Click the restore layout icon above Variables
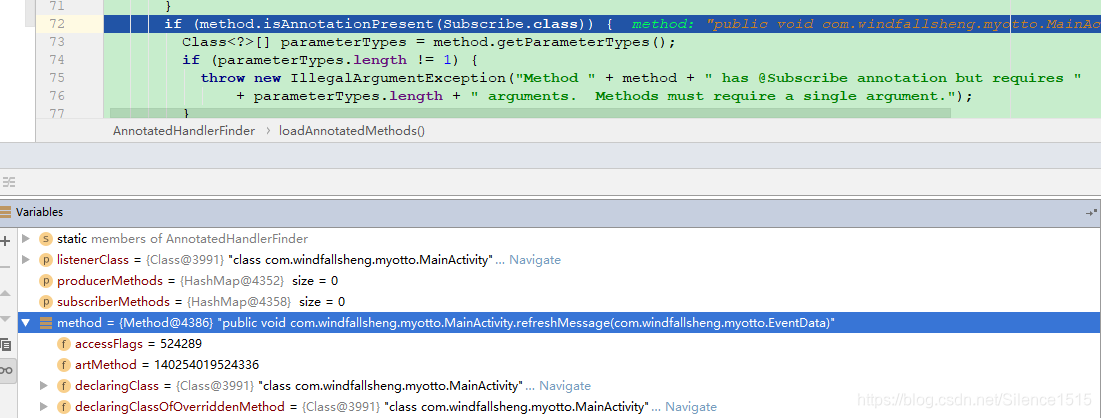 [8, 182]
